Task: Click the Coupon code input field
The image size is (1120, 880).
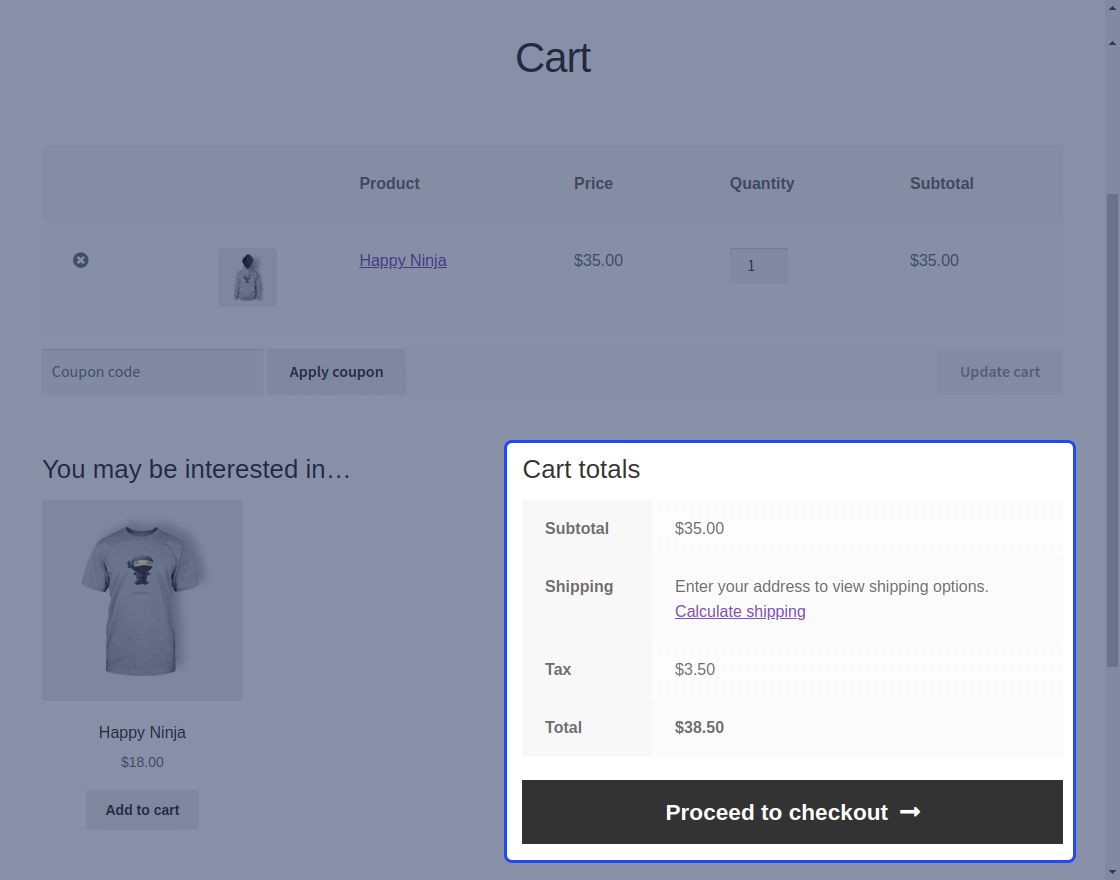Action: click(x=152, y=371)
